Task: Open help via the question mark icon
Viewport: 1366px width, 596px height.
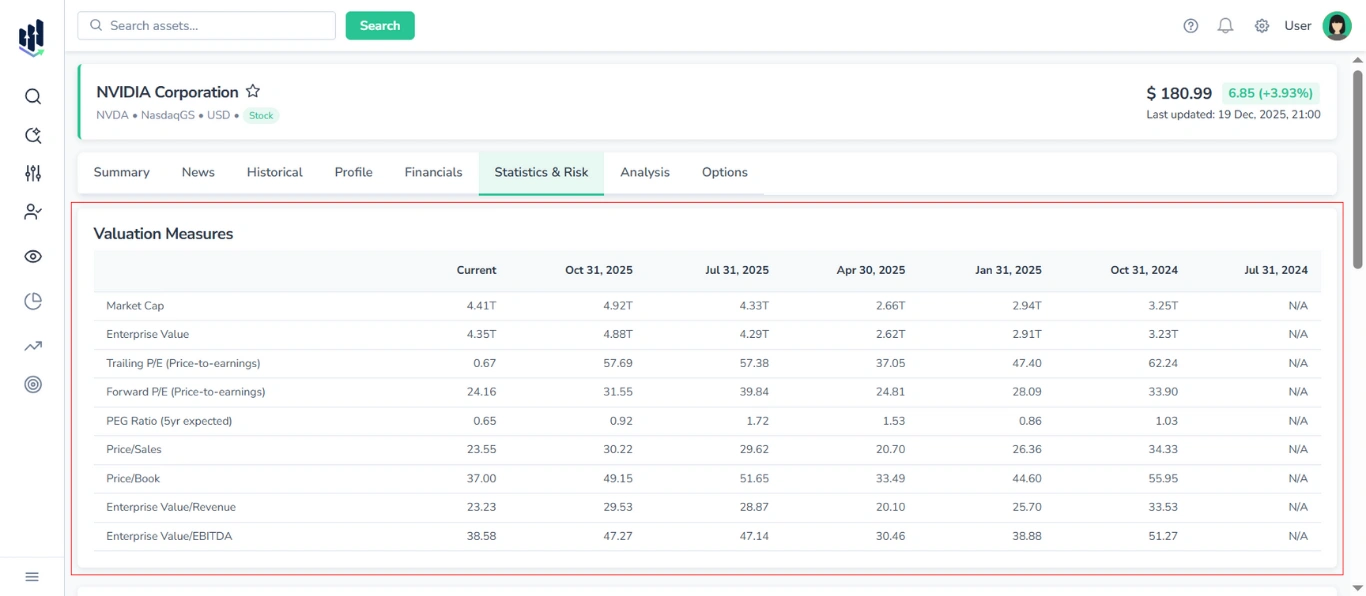Action: pyautogui.click(x=1190, y=25)
